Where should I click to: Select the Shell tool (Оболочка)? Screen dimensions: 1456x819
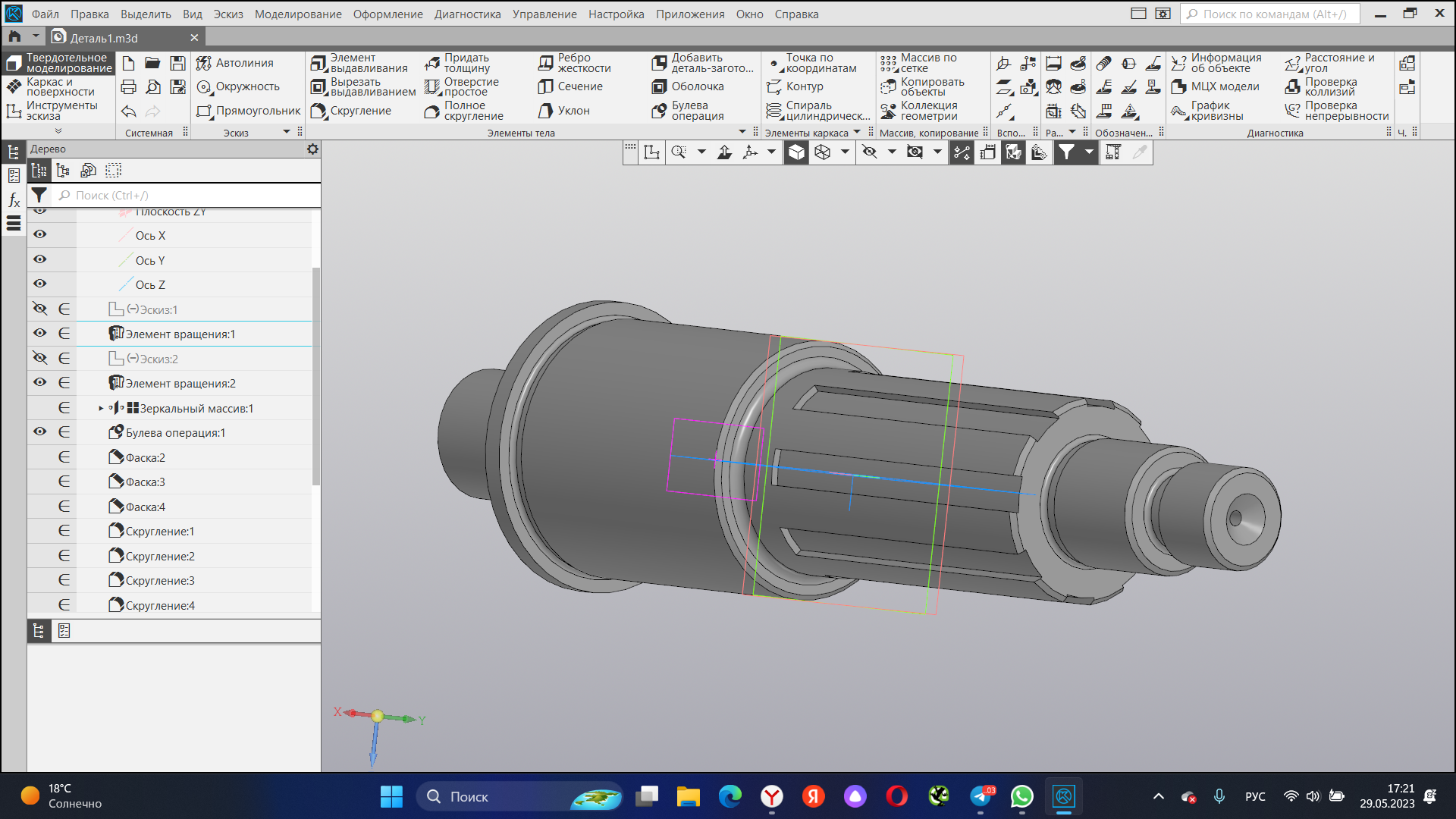689,86
